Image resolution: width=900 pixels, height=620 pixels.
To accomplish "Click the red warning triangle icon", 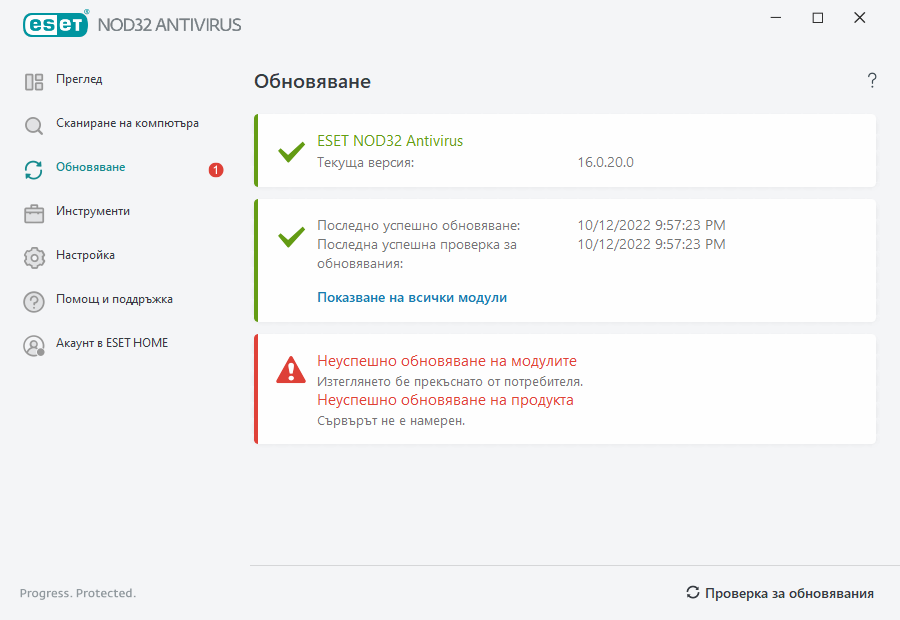I will pos(291,371).
